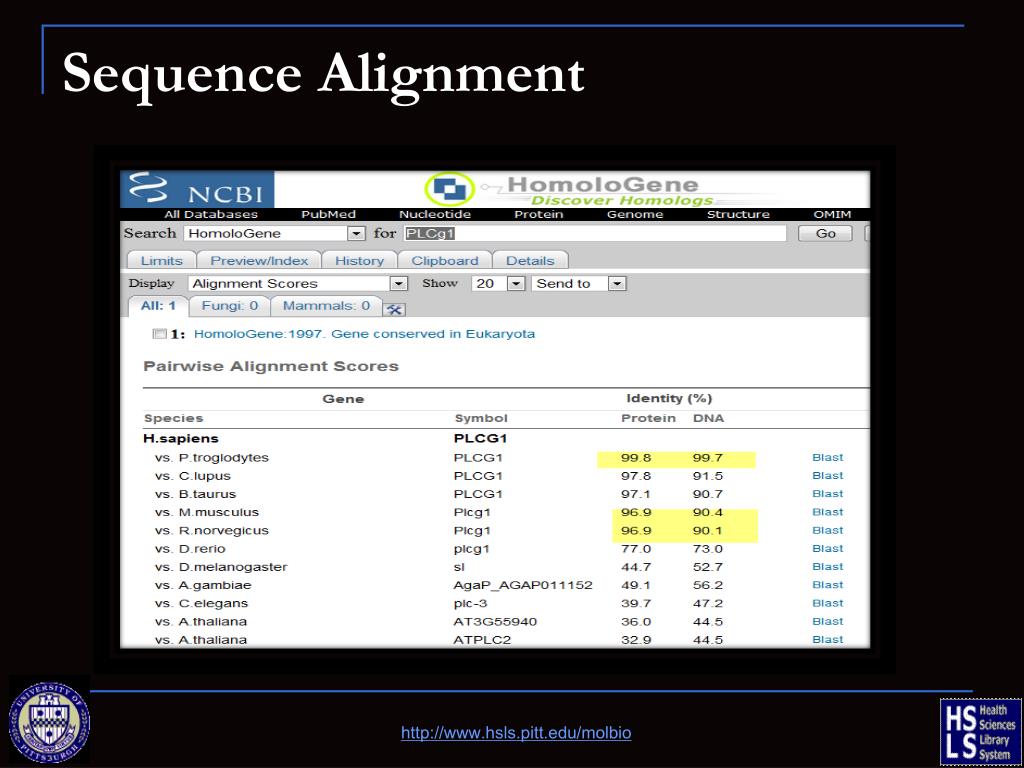This screenshot has width=1024, height=768.
Task: Click Blast for the M.musculus row
Action: pyautogui.click(x=827, y=513)
